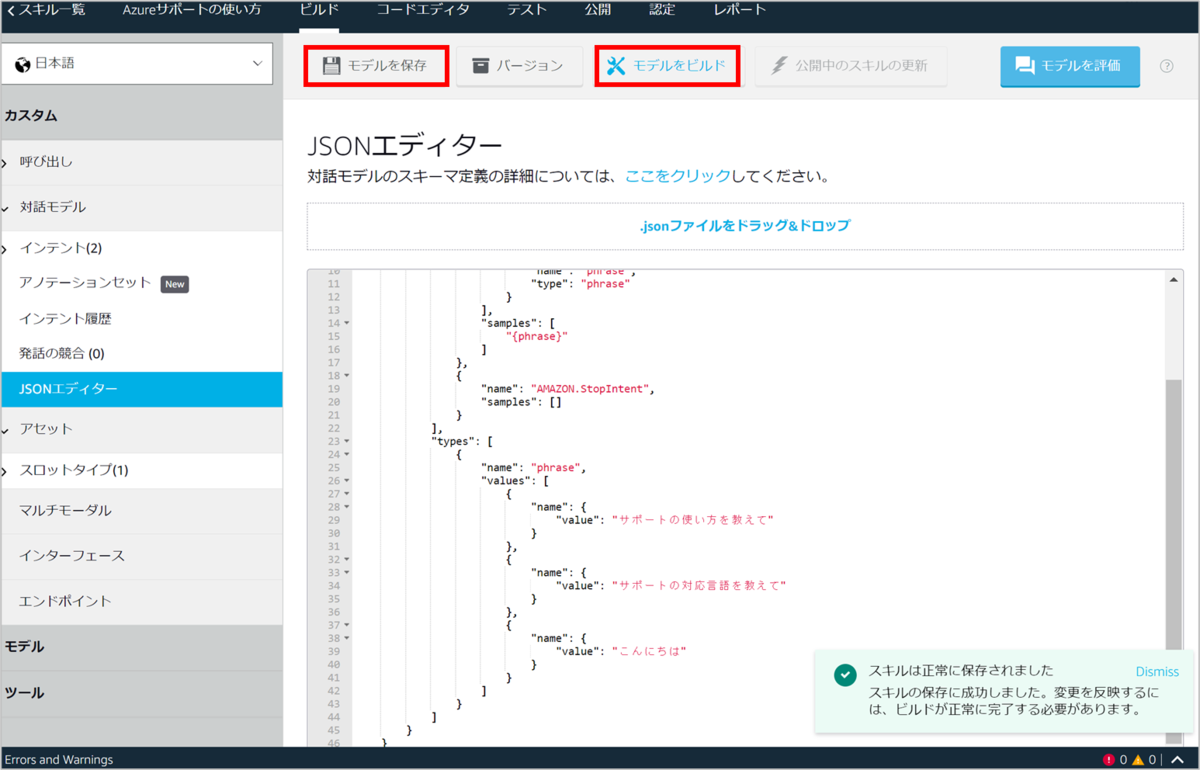Click the version archive box icon
Image resolution: width=1200 pixels, height=770 pixels.
coord(481,66)
